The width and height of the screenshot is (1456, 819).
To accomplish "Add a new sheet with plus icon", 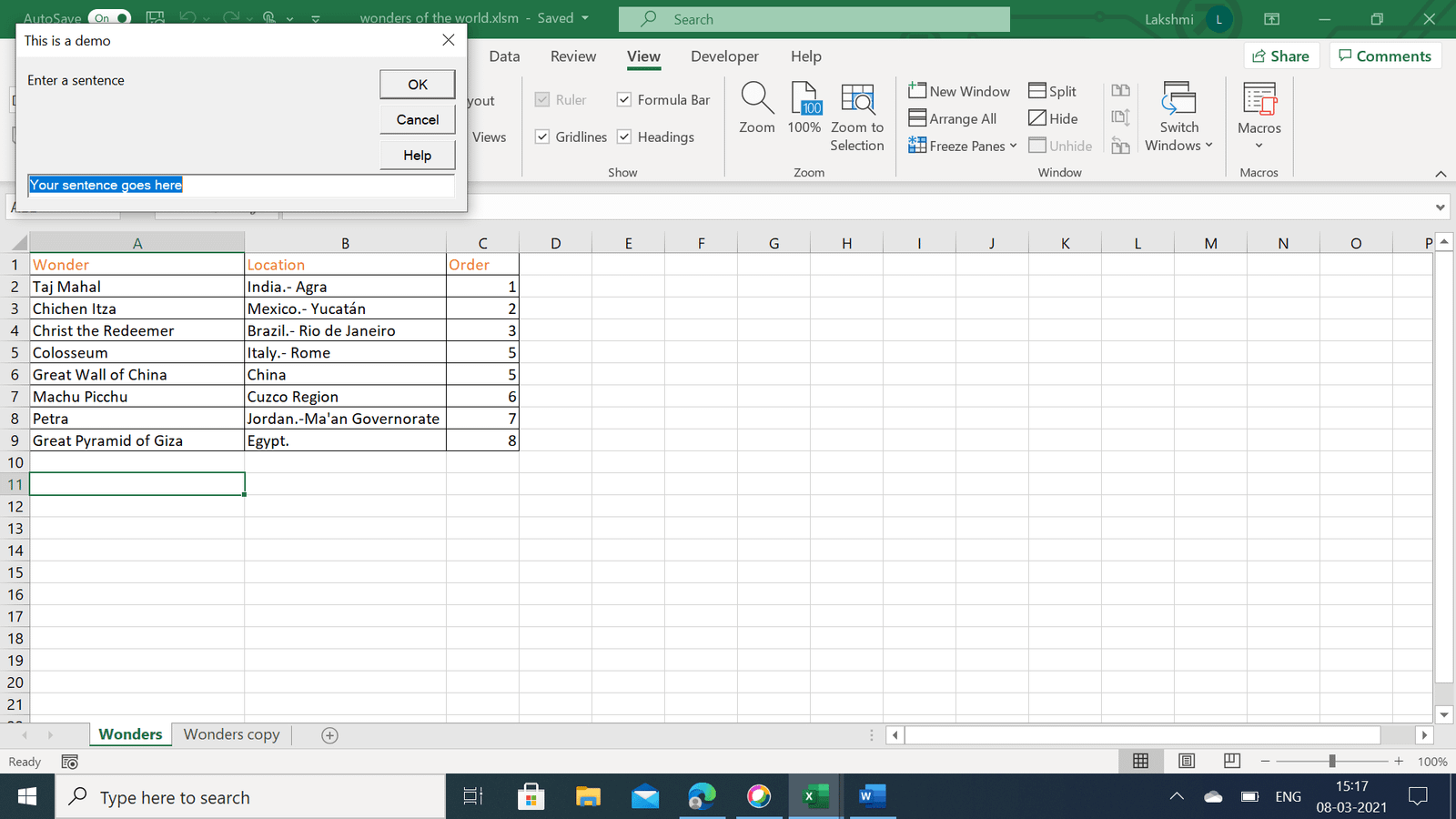I will click(330, 735).
